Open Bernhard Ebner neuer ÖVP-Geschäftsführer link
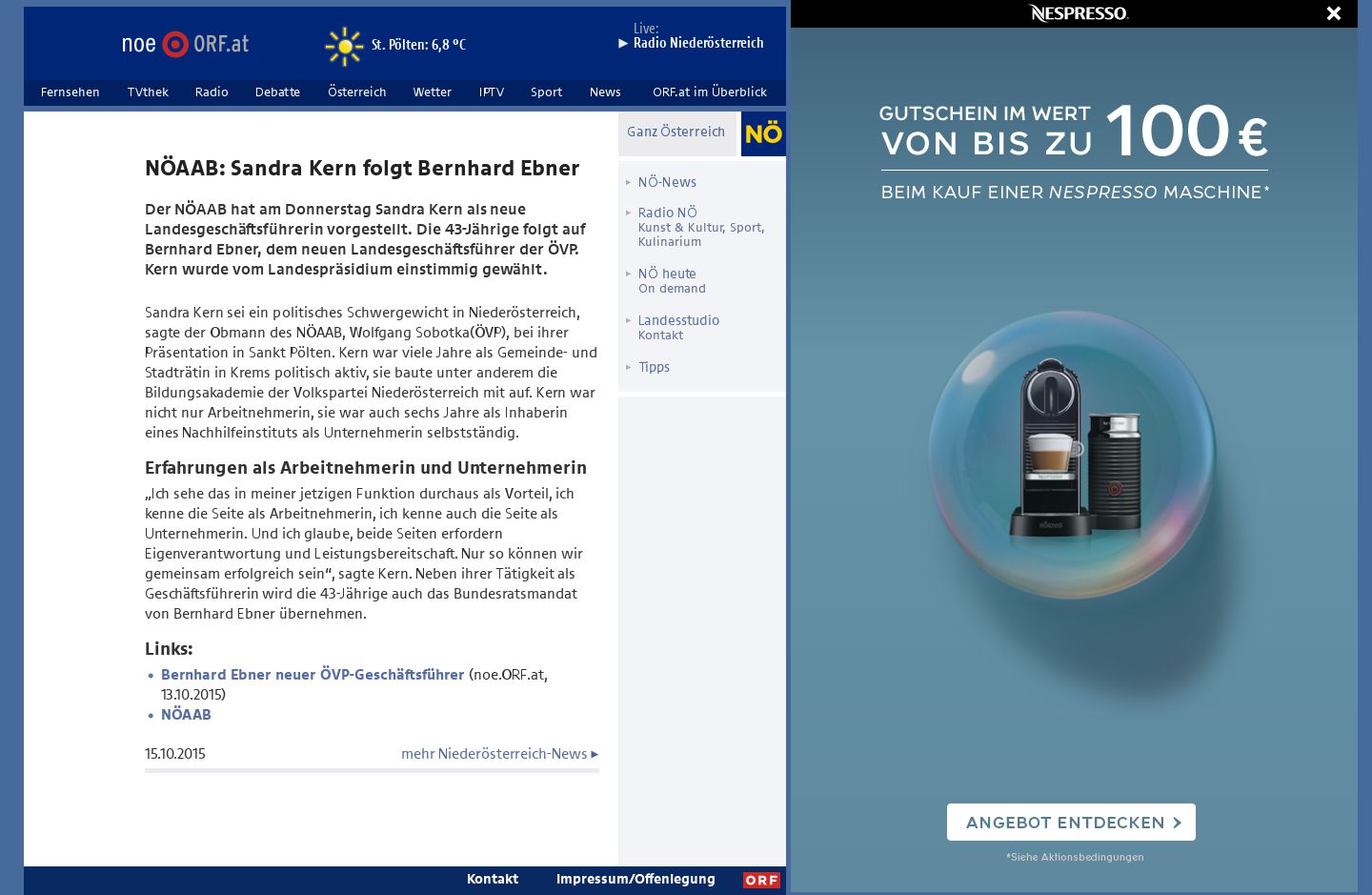 pos(313,675)
